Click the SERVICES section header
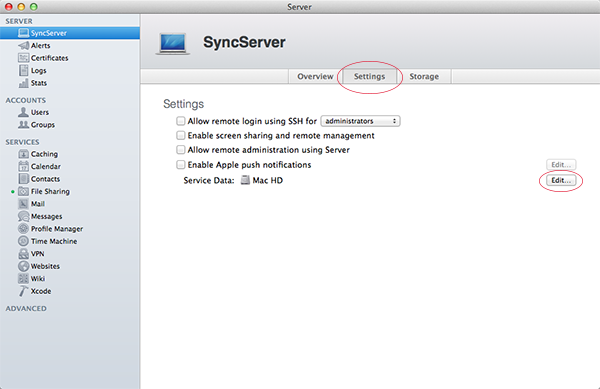Viewport: 600px width, 389px height. 22,142
